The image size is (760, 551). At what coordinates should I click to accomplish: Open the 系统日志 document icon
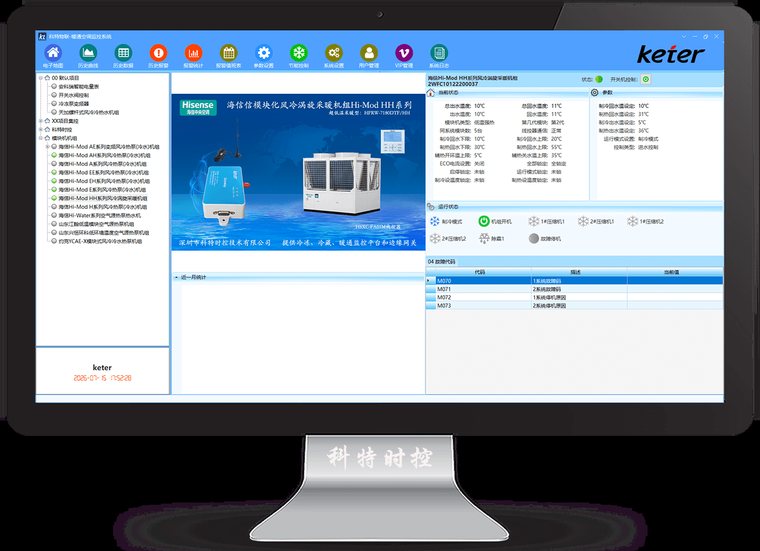pyautogui.click(x=439, y=52)
